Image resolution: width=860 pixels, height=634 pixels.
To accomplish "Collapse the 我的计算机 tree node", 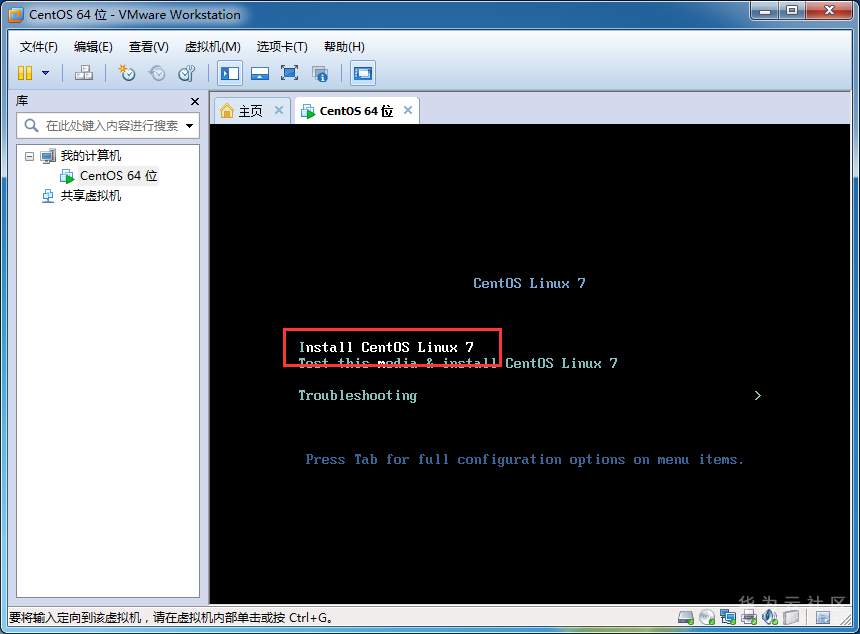I will pyautogui.click(x=30, y=156).
